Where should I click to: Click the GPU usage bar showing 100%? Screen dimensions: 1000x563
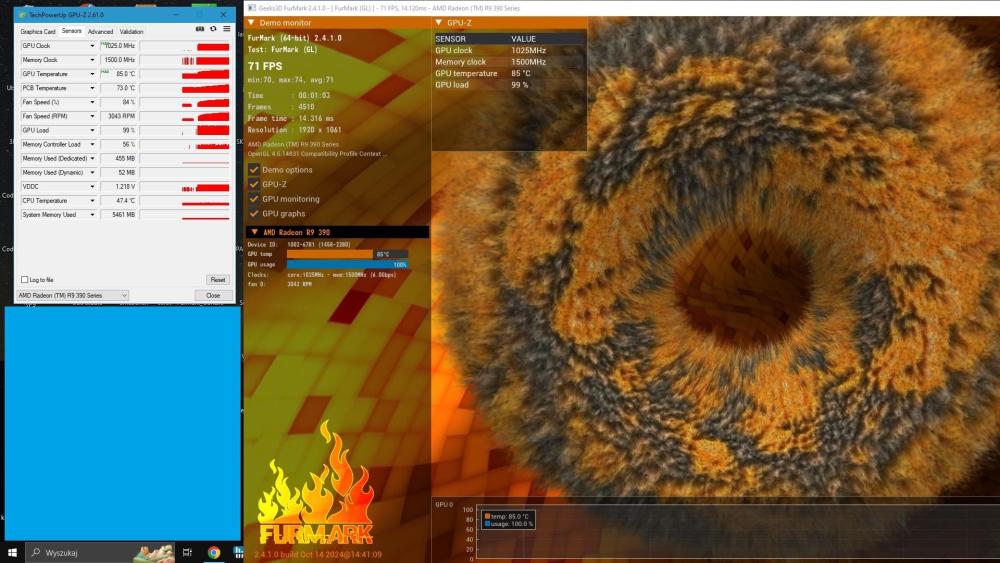(x=347, y=264)
